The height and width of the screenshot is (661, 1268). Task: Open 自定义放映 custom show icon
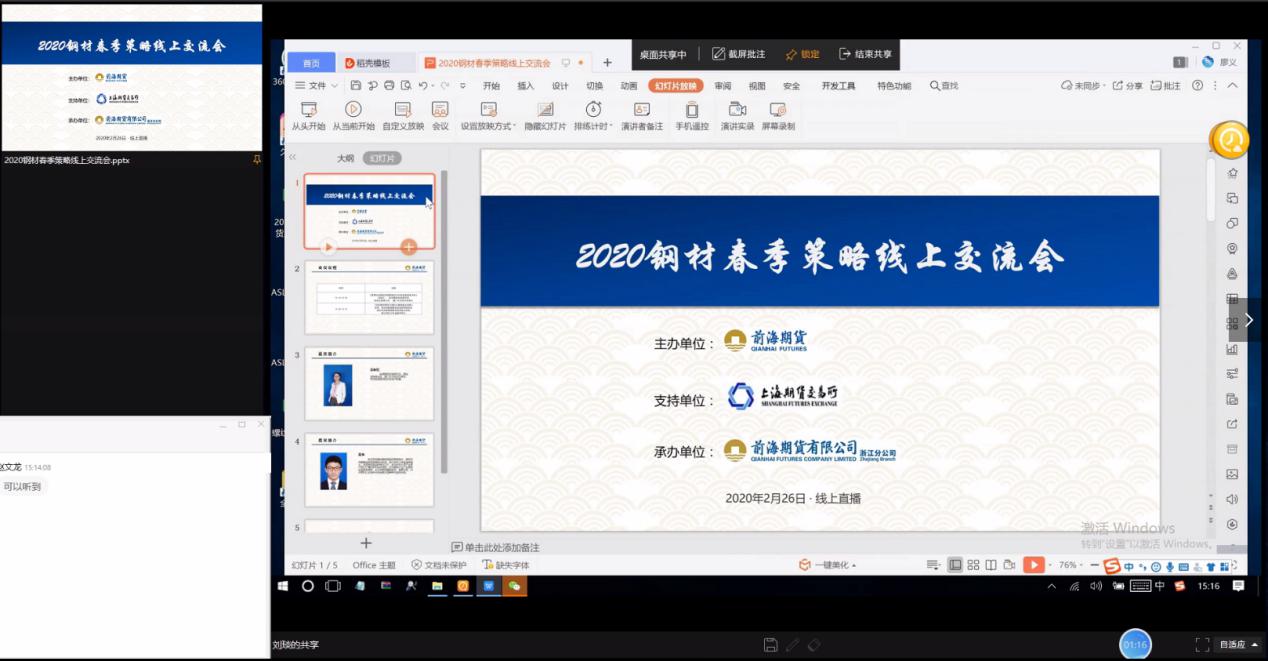pyautogui.click(x=403, y=109)
